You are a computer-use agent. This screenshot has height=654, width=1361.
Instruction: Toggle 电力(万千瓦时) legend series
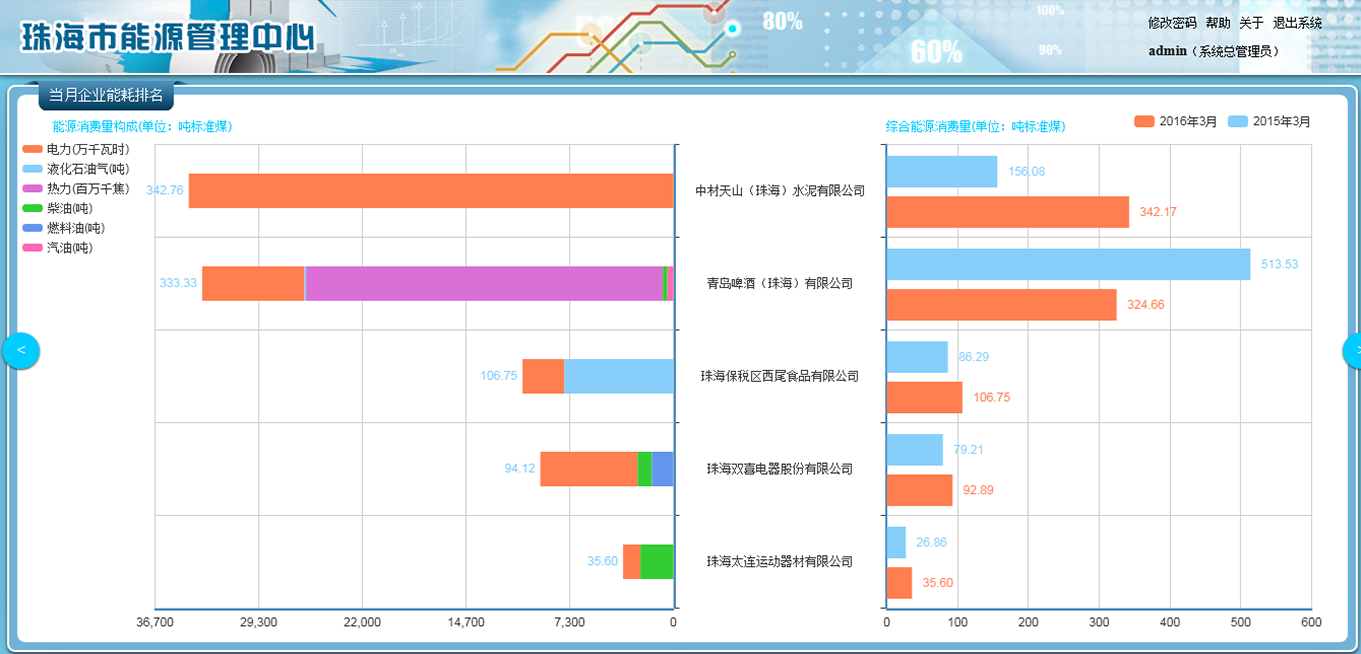click(x=76, y=149)
